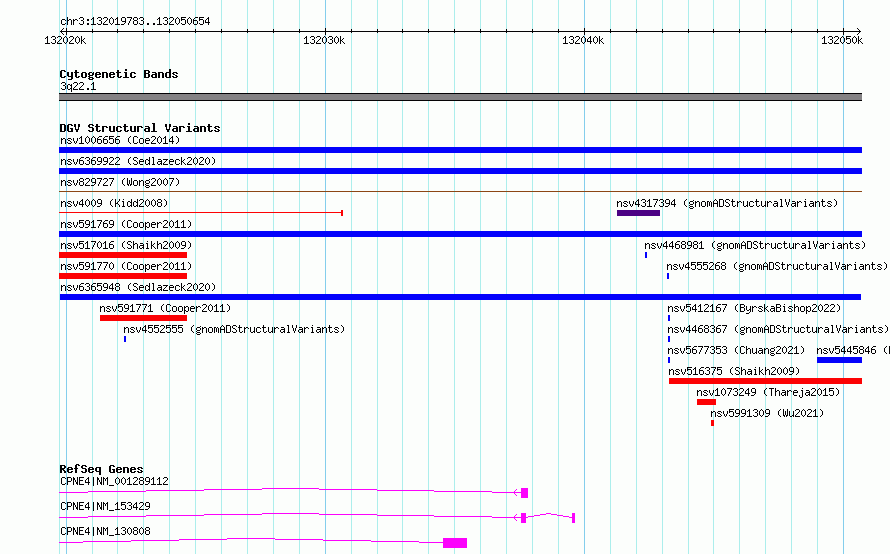
Task: Click the 132020k ruler tick label
Action: tap(65, 40)
